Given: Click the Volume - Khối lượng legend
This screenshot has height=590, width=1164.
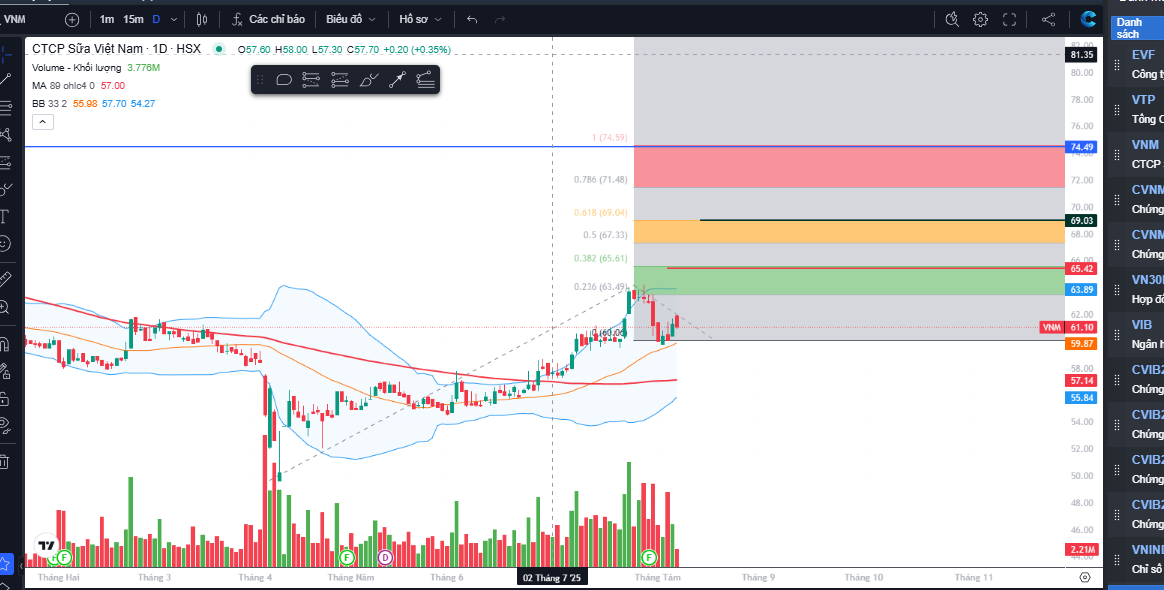Looking at the screenshot, I should (96, 68).
